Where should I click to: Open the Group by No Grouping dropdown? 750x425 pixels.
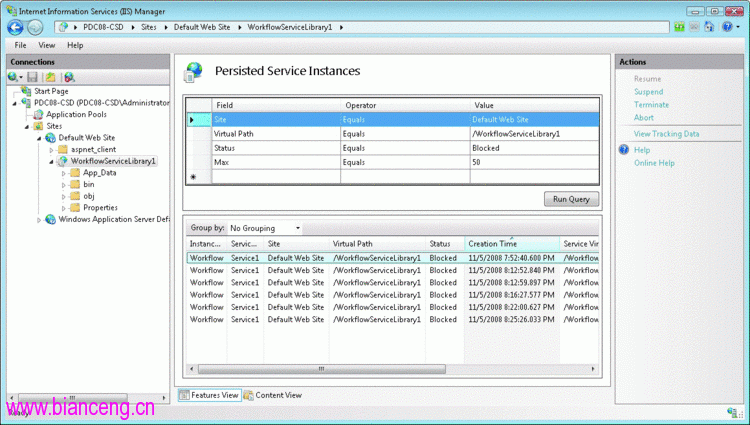pyautogui.click(x=265, y=228)
